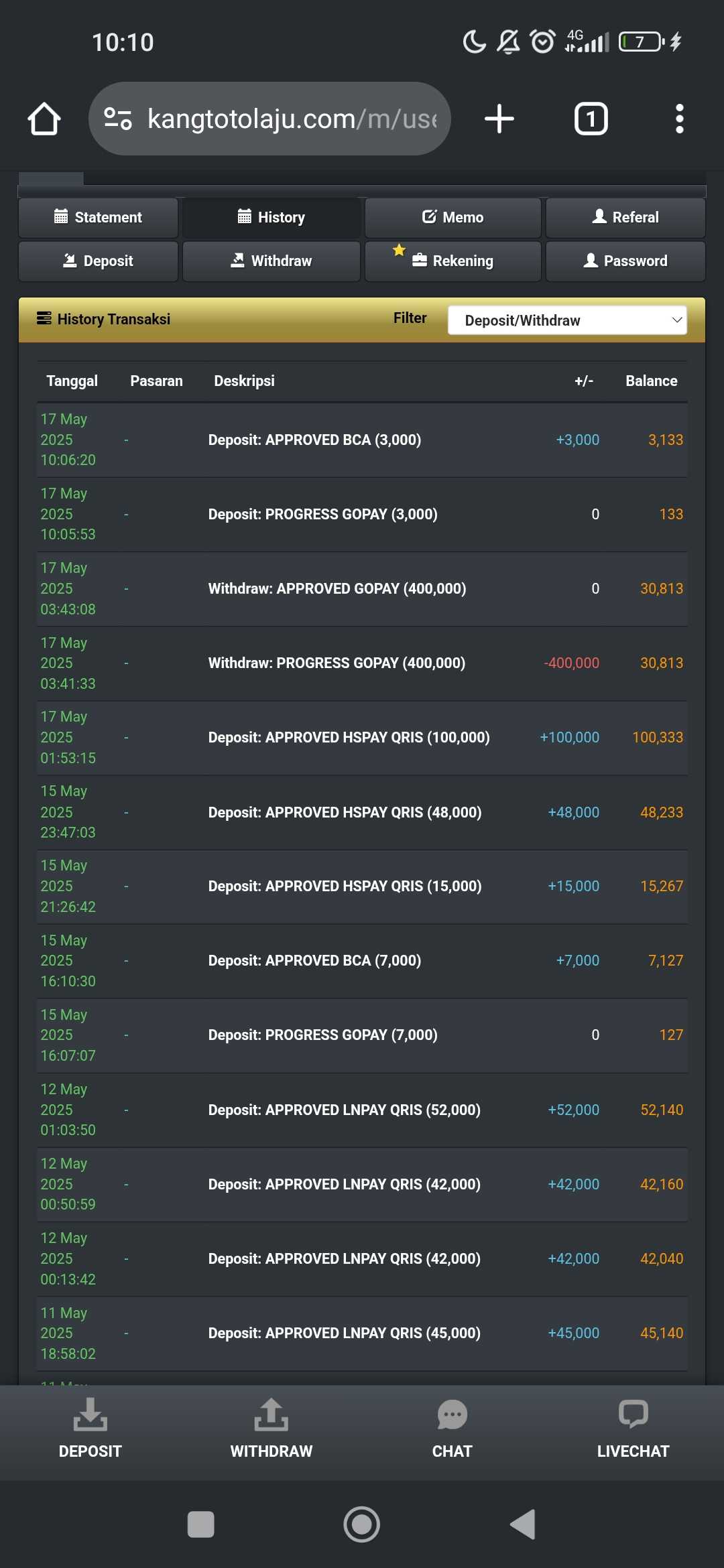Tap the site settings icon in address bar
Viewport: 724px width, 1568px height.
[118, 119]
